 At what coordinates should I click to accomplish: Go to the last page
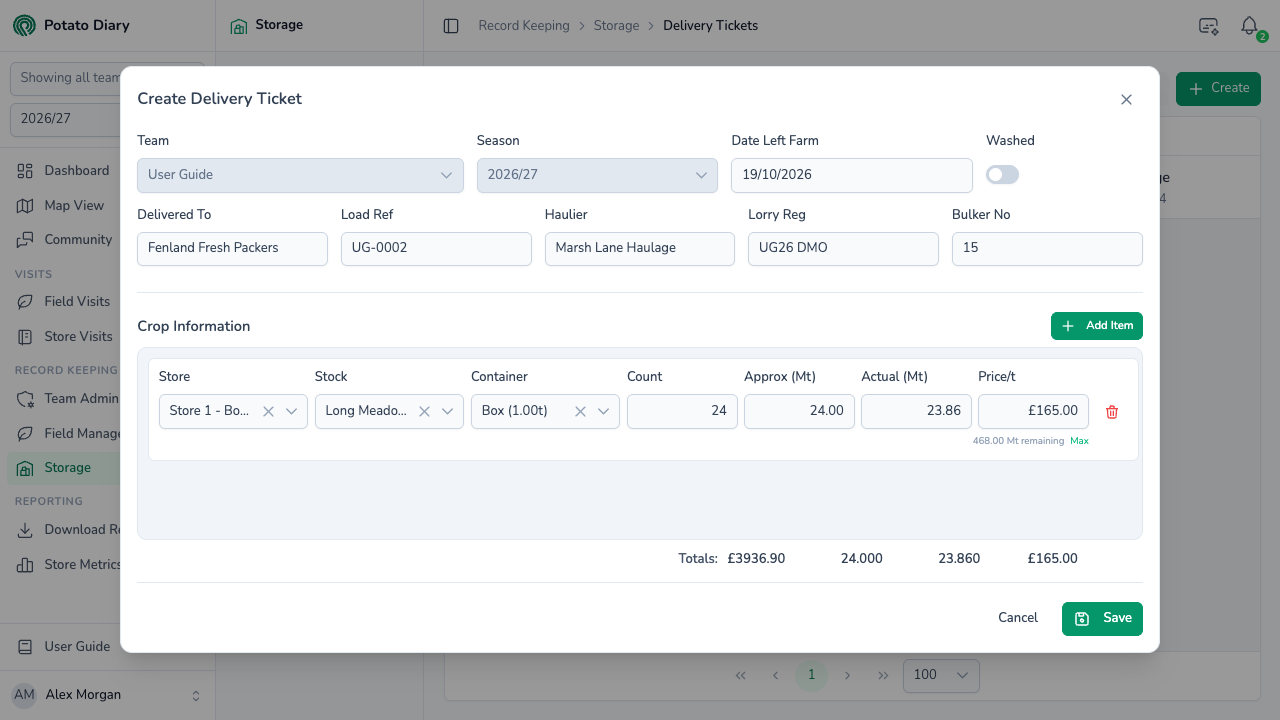883,675
